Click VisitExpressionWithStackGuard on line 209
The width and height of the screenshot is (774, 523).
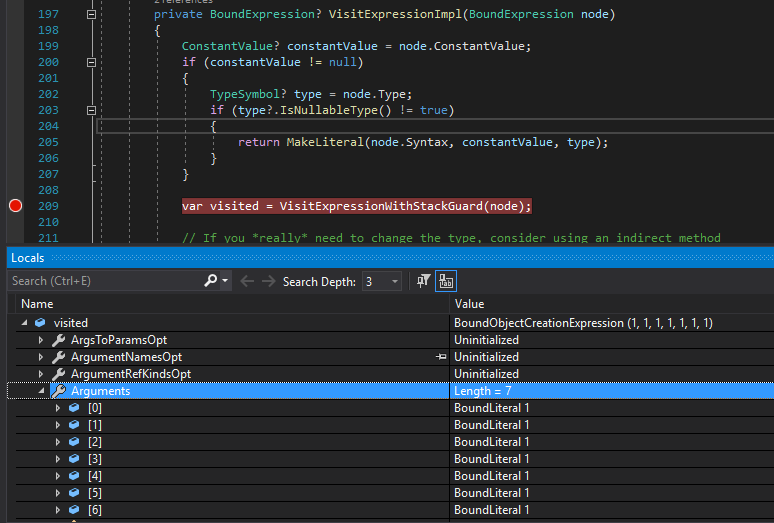pos(381,206)
